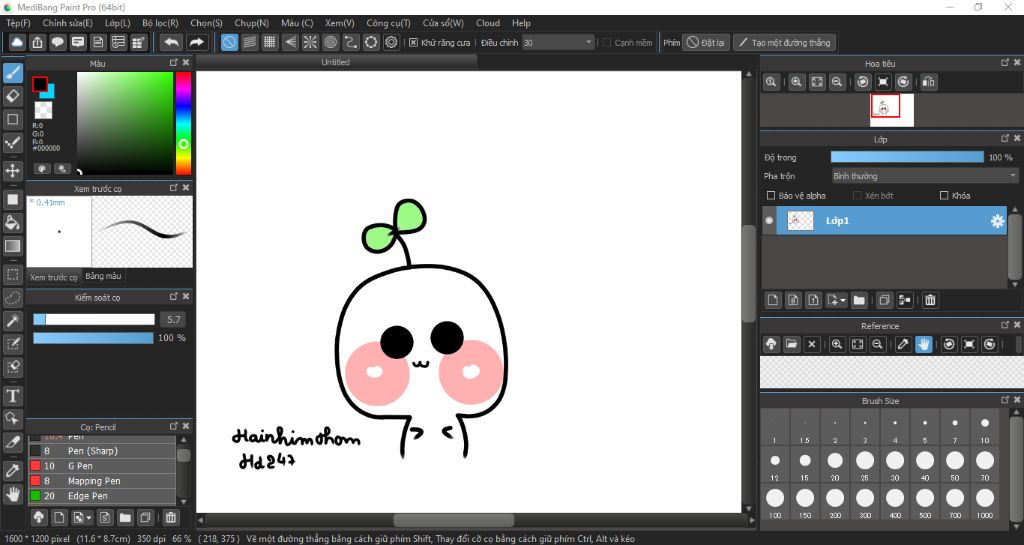Toggle Cạnh mềm checkbox
Image resolution: width=1024 pixels, height=545 pixels.
[607, 42]
